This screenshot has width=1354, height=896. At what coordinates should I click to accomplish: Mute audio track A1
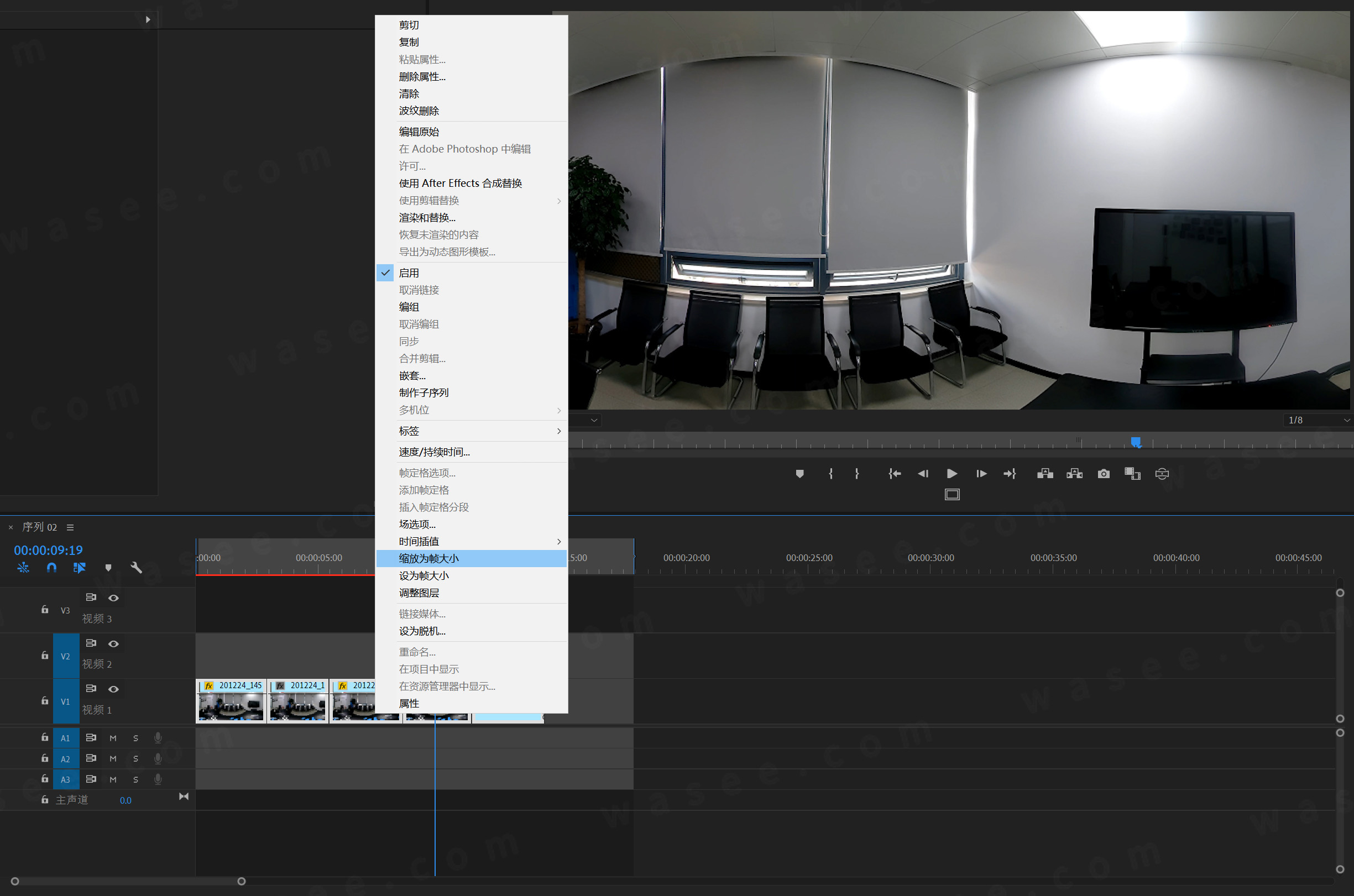click(x=113, y=738)
